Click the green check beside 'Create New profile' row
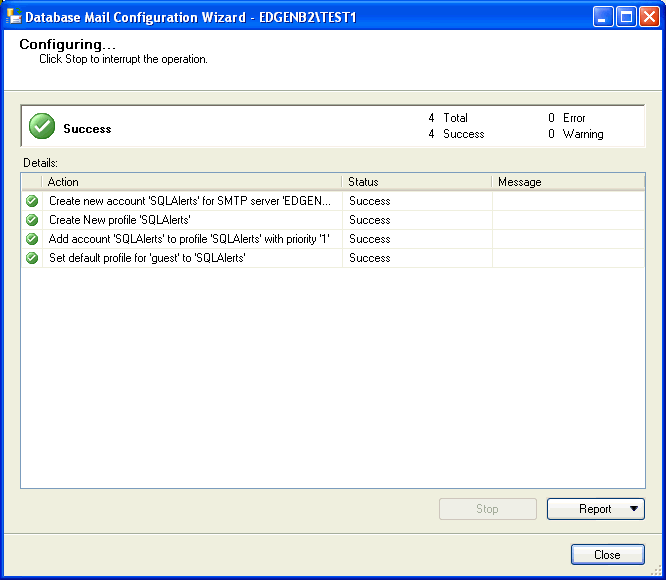This screenshot has height=580, width=666. pos(32,220)
